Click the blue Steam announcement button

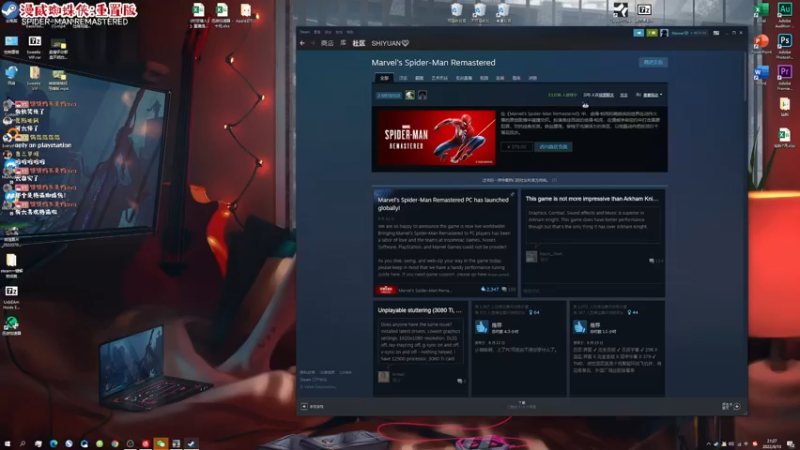(x=639, y=33)
